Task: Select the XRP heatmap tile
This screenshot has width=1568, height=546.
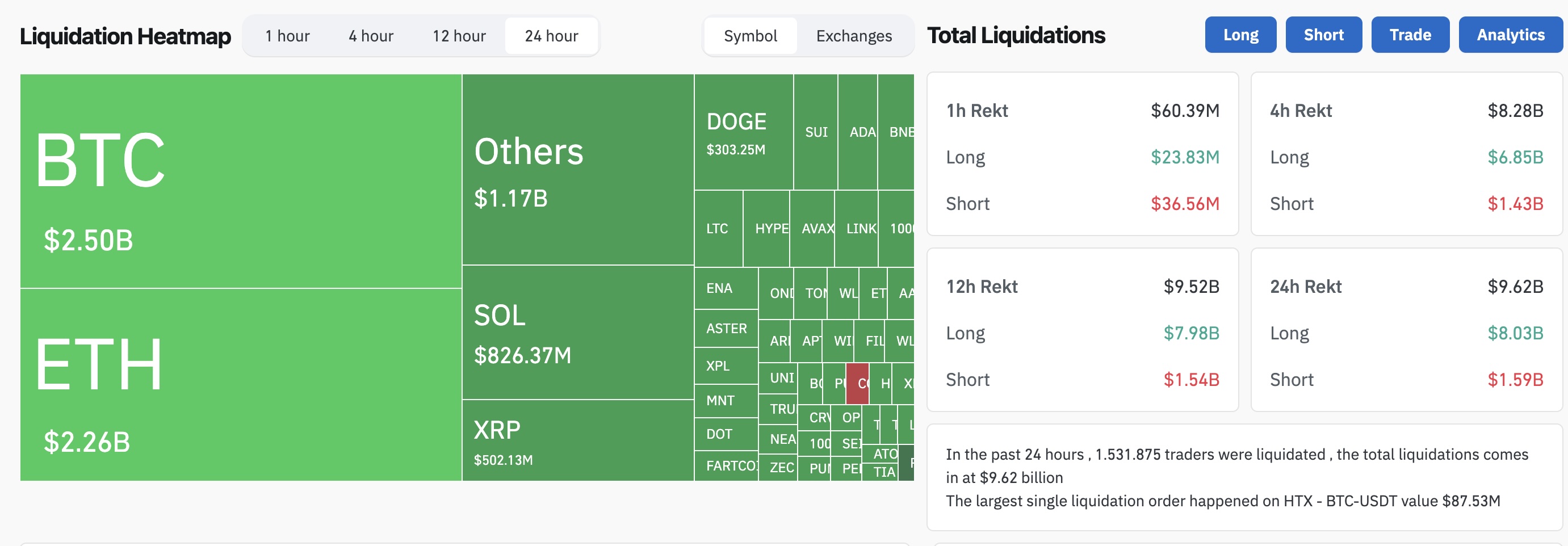Action: 577,440
